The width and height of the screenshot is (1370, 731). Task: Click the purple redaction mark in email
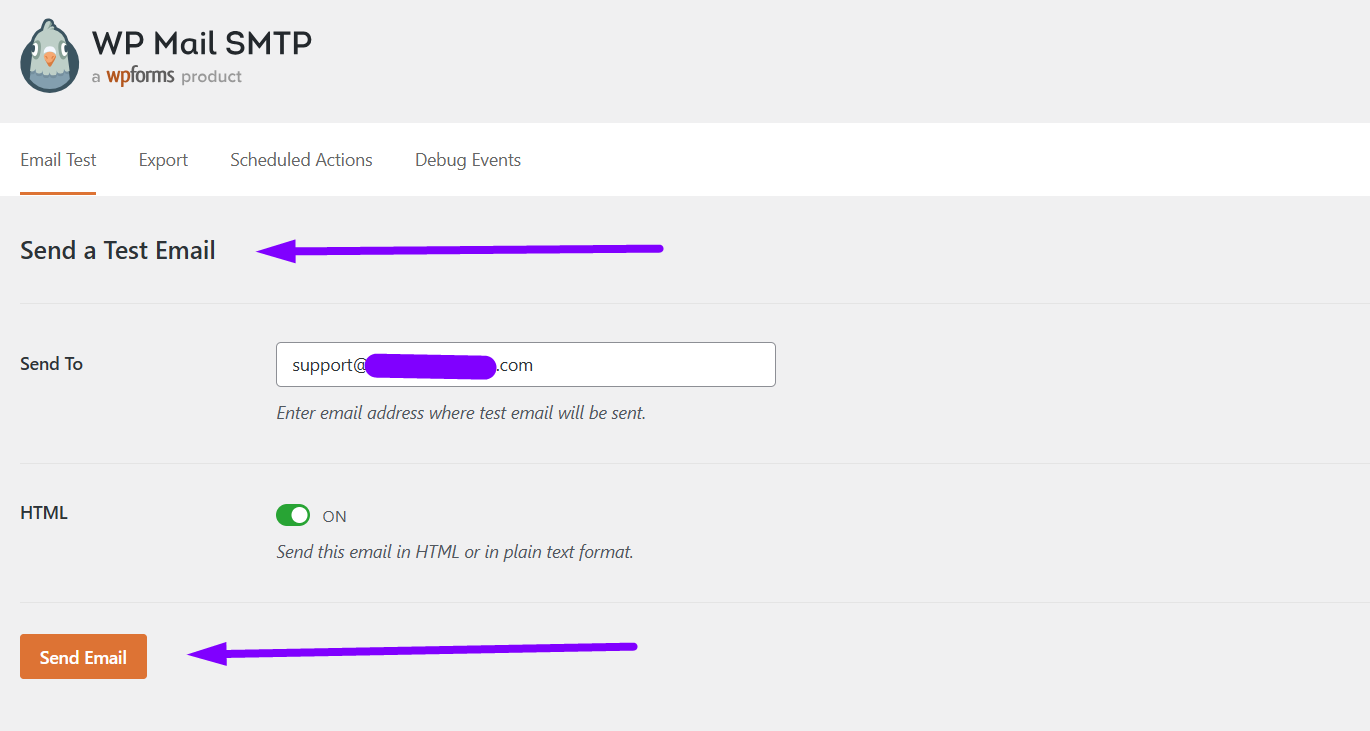coord(432,366)
